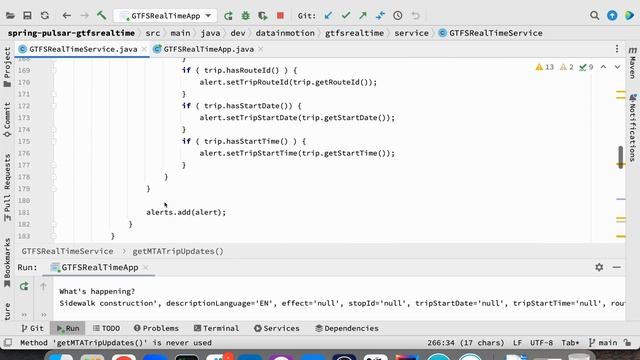
Task: Open the Git tool window tab
Action: tap(32, 328)
